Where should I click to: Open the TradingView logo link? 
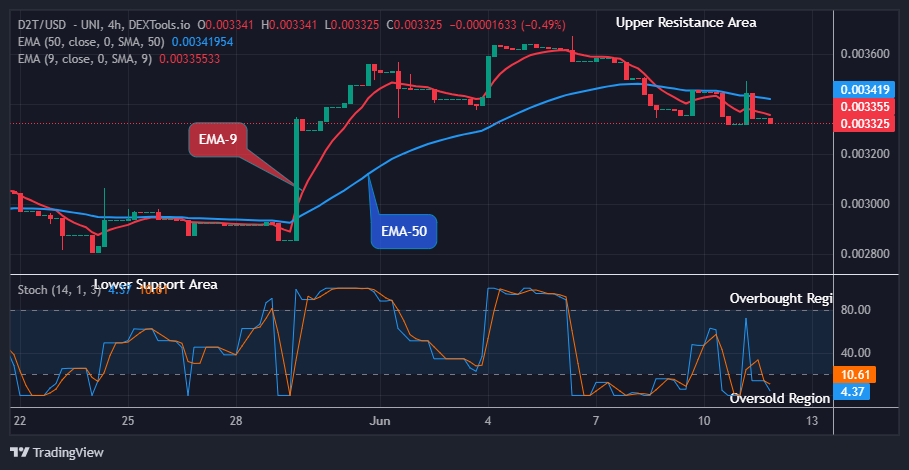tap(57, 453)
